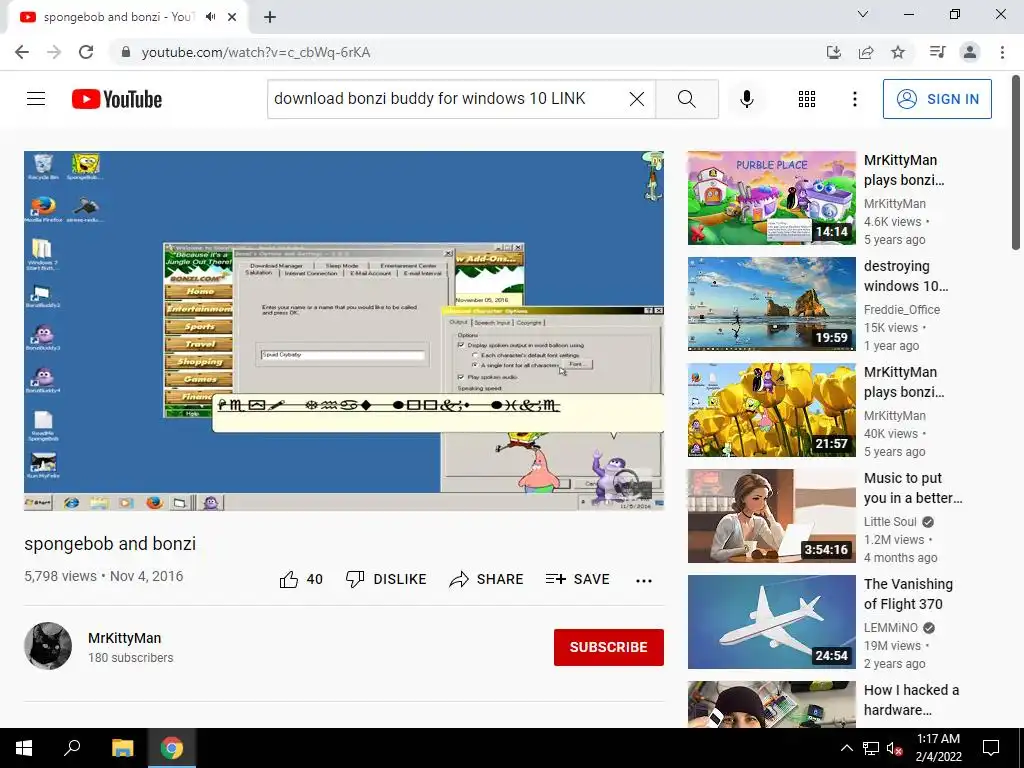Open 'Music to put you in a better…' title
The width and height of the screenshot is (1024, 768).
(912, 488)
